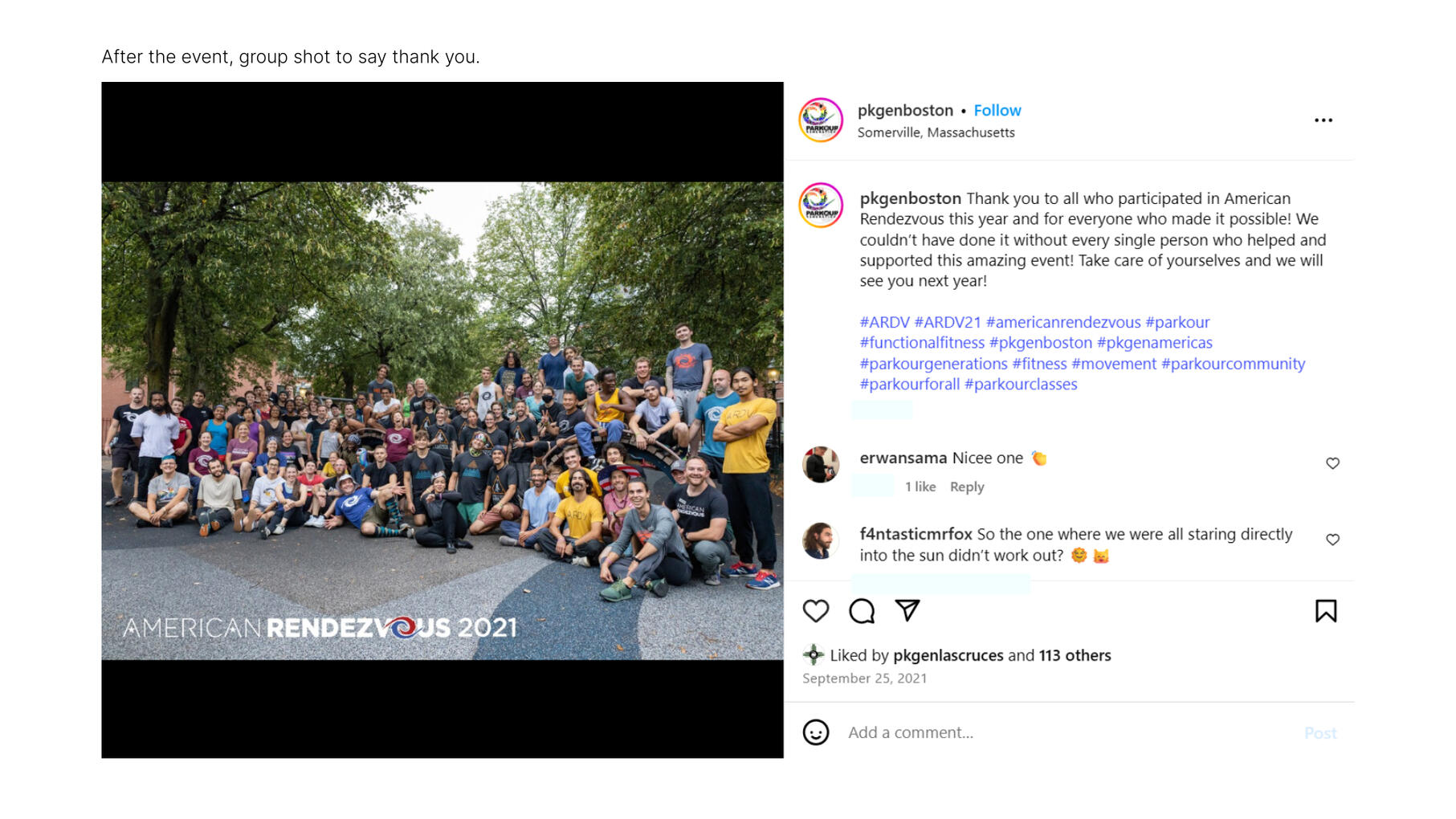View who liked via 113 others
This screenshot has width=1456, height=819.
(1075, 655)
